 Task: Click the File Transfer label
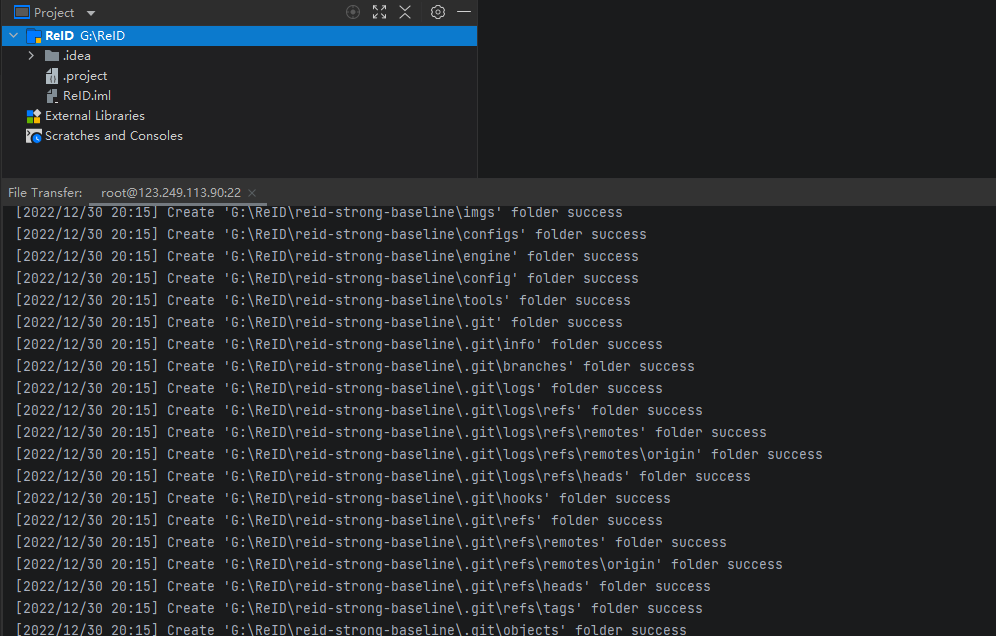tap(45, 193)
